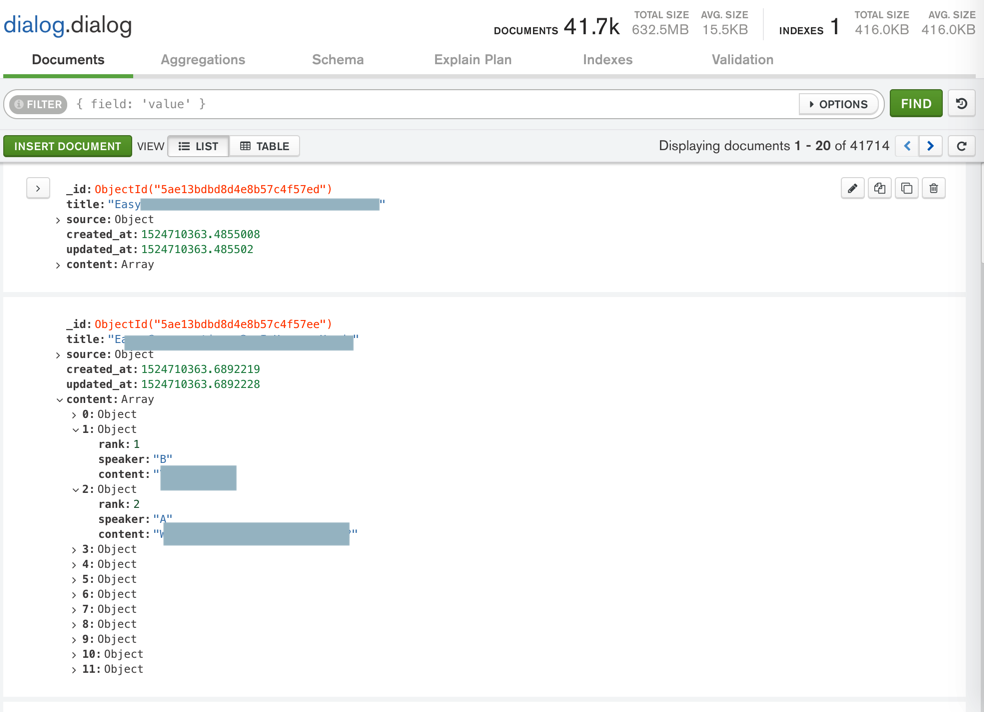This screenshot has height=712, width=984.
Task: Click the Find button
Action: [915, 104]
